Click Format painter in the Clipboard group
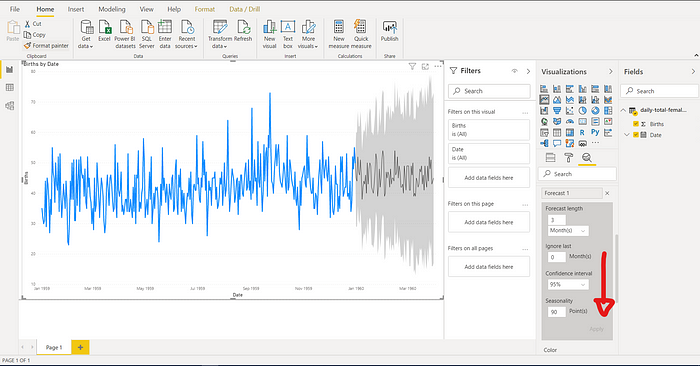This screenshot has height=366, width=700. click(46, 46)
